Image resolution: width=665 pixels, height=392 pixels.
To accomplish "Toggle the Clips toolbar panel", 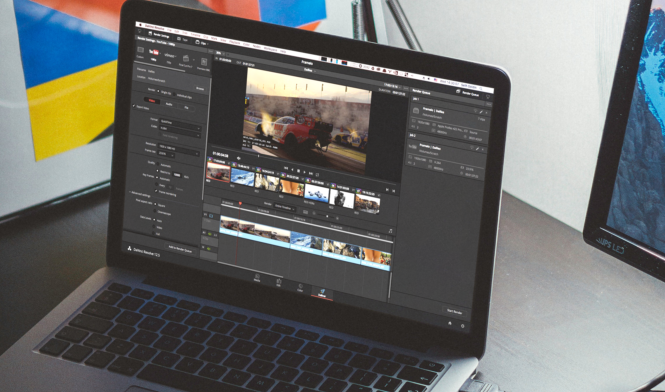I will 201,42.
